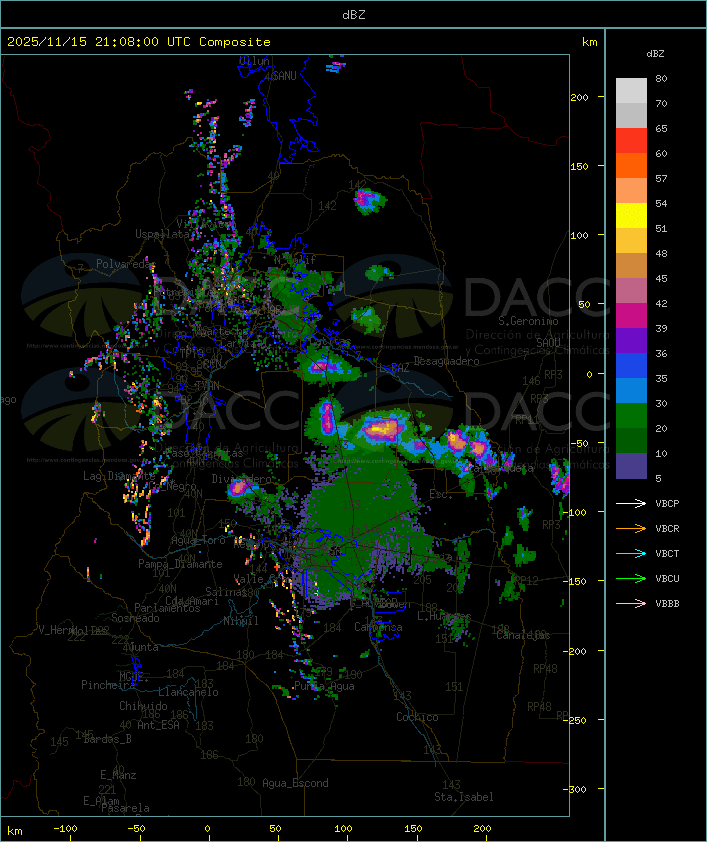Click the white VBCP arrow icon
The image size is (707, 842).
(631, 504)
